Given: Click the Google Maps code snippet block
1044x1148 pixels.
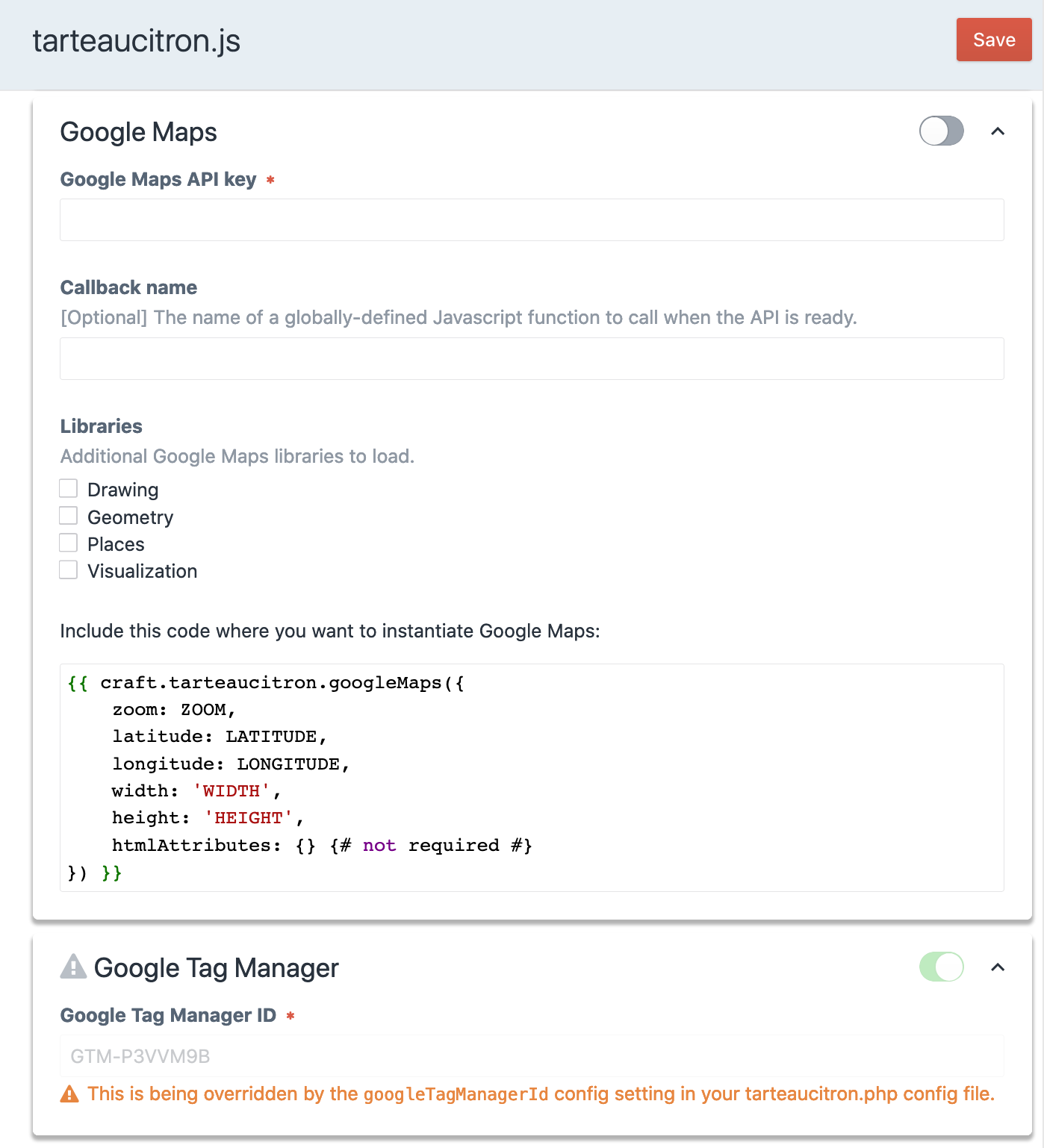Looking at the screenshot, I should [x=532, y=778].
